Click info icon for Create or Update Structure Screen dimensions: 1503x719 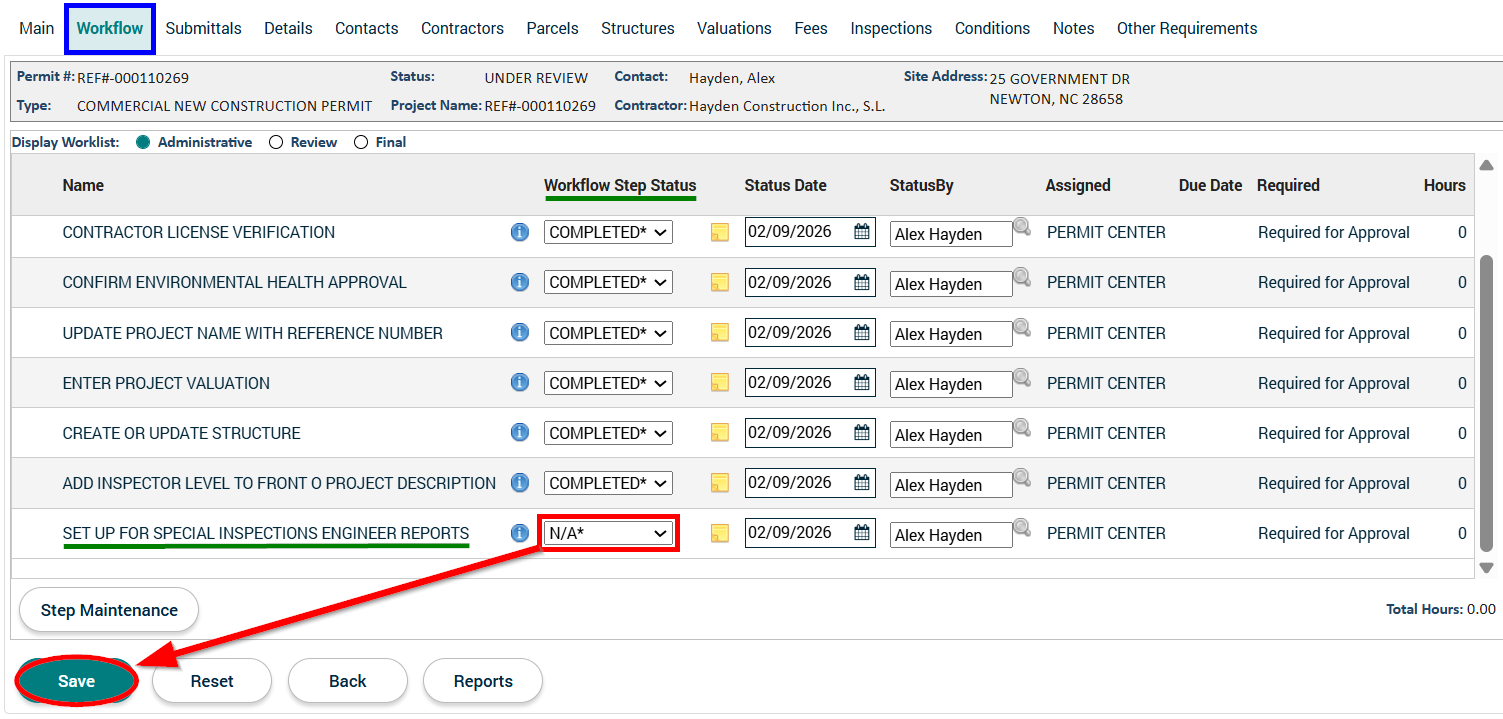click(519, 433)
